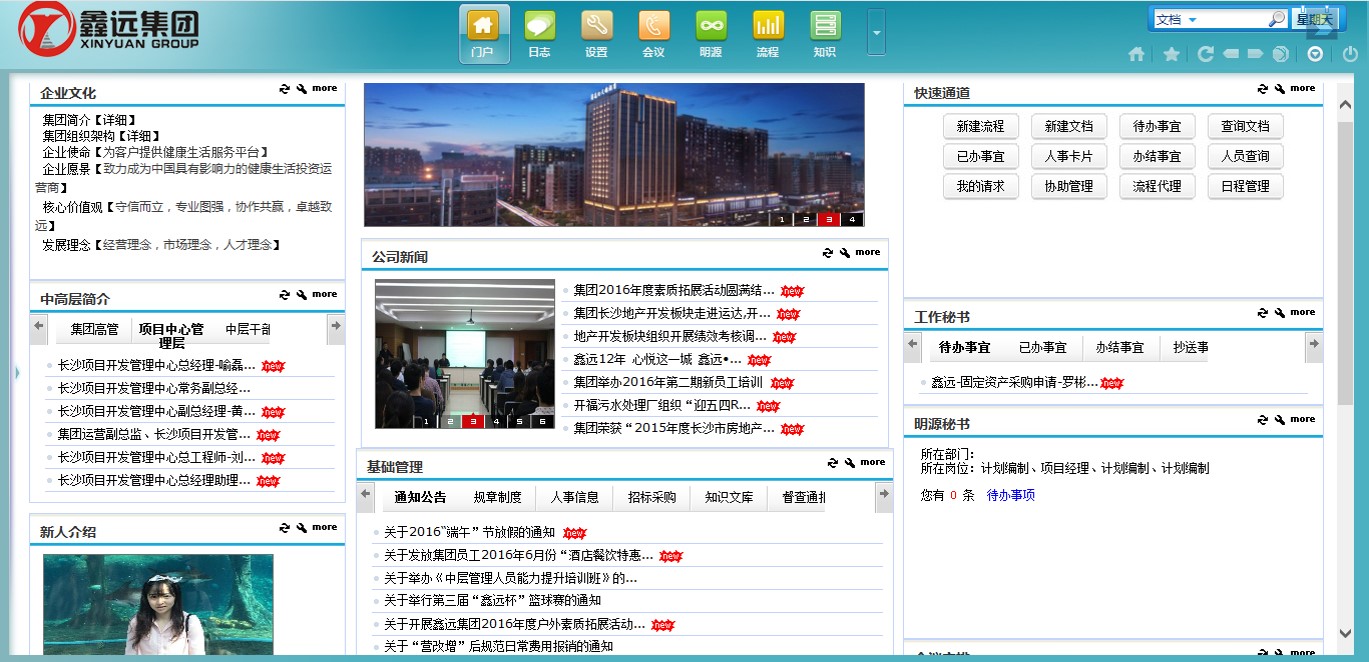1369x662 pixels.
Task: Click the 新建流程 button
Action: click(980, 126)
